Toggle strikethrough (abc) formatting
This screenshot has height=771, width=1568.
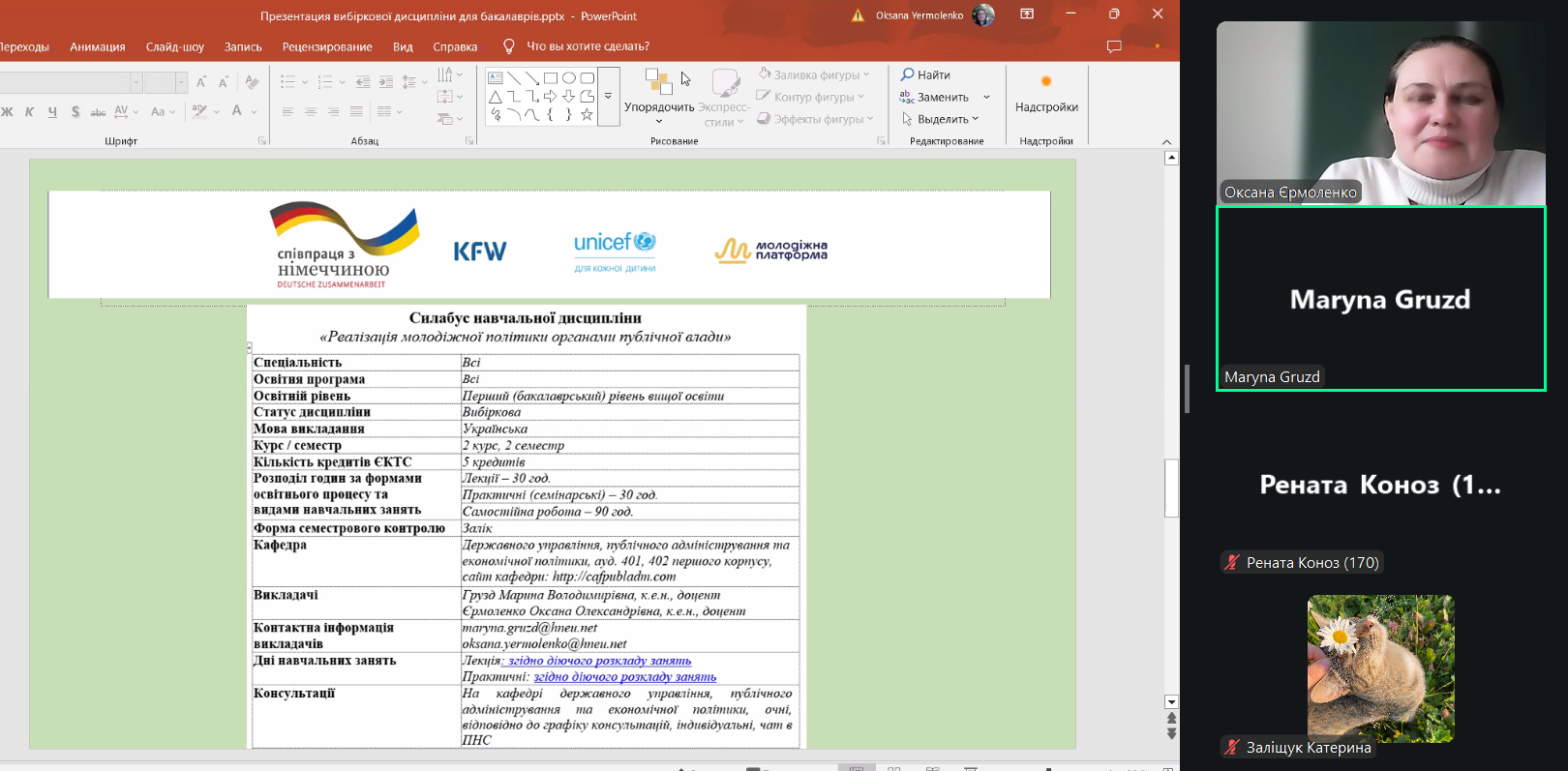98,112
